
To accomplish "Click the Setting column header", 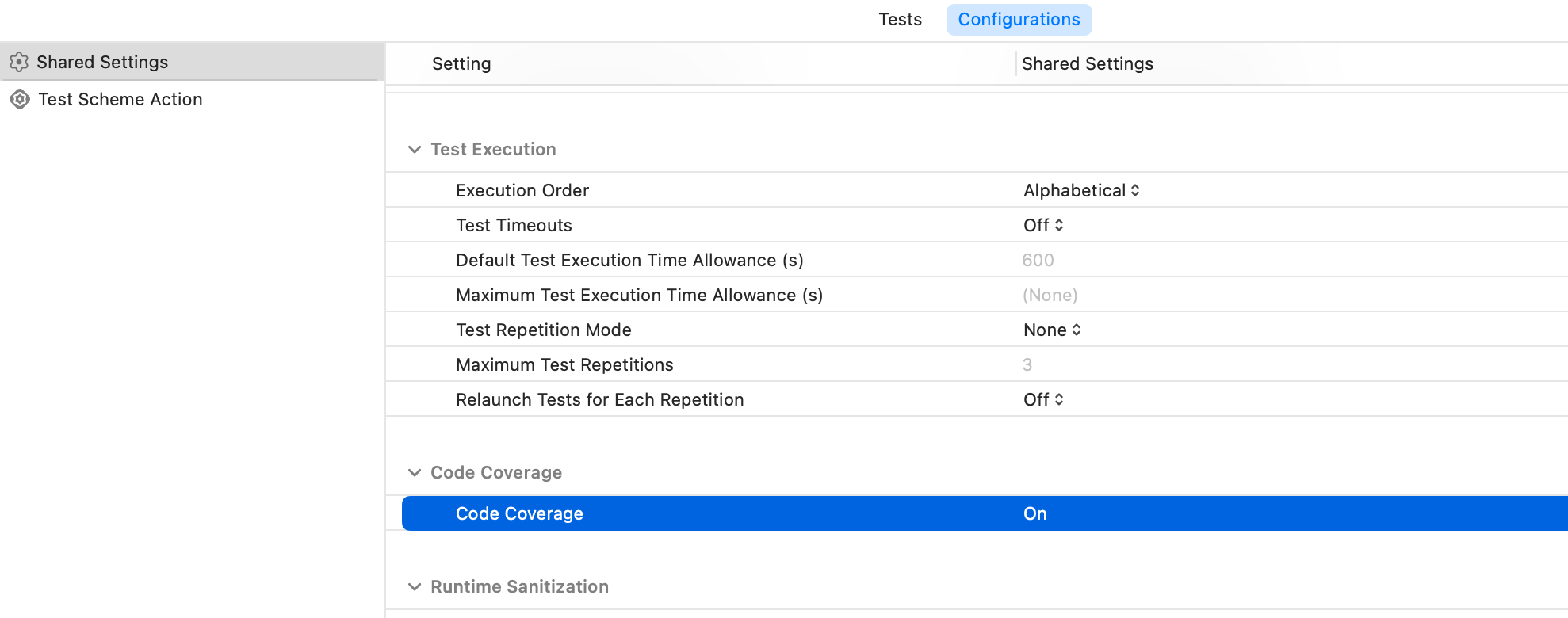I will tap(461, 64).
